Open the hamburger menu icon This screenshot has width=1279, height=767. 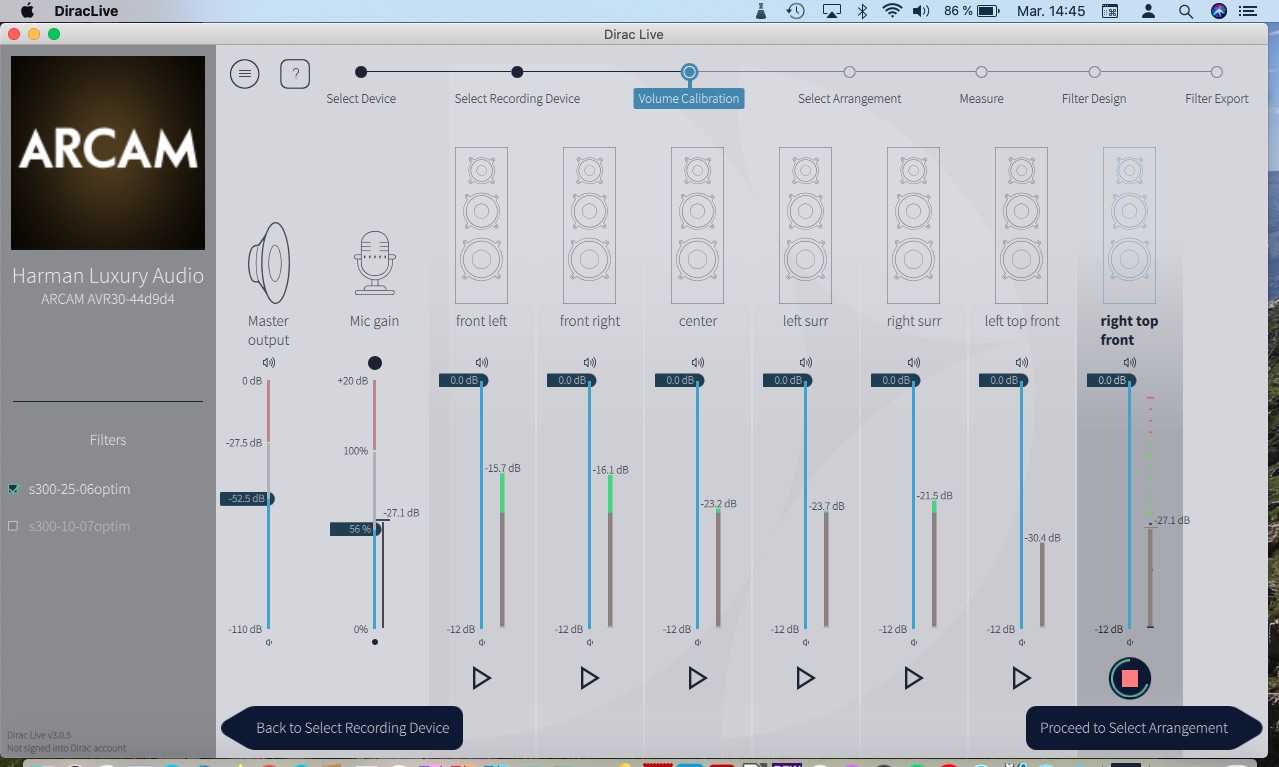click(x=245, y=74)
